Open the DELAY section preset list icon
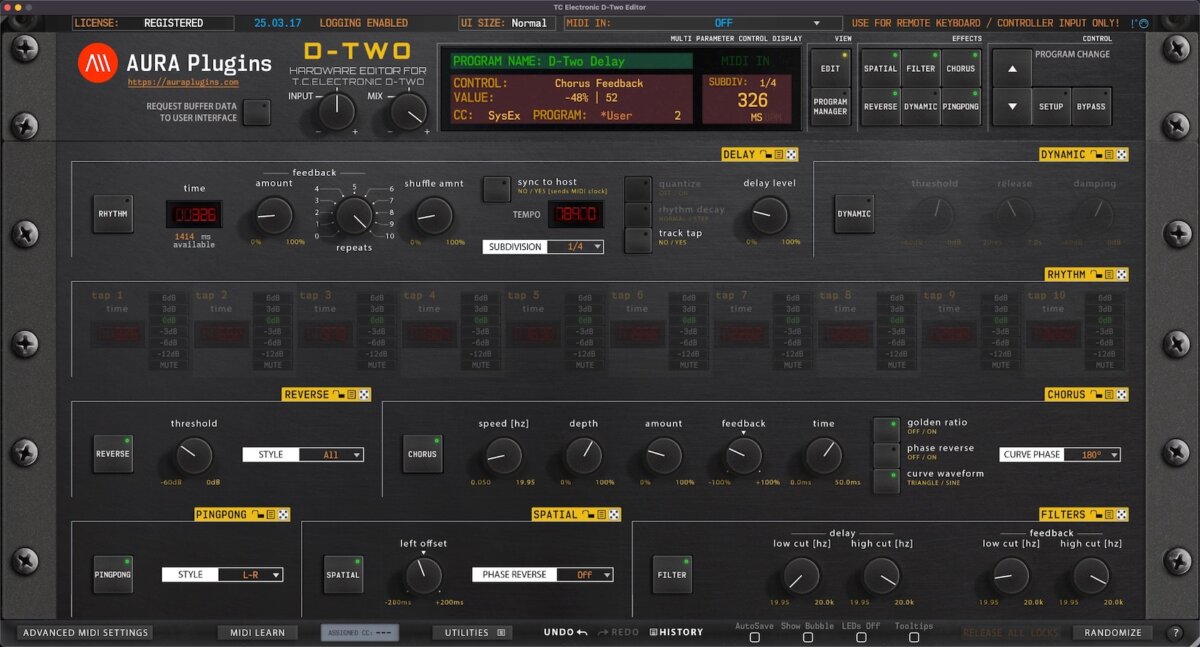The width and height of the screenshot is (1200, 647). pos(778,155)
